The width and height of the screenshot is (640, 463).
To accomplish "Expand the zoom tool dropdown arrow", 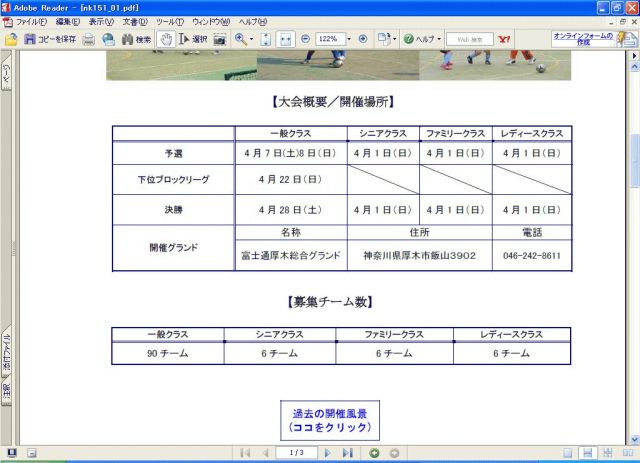I will pos(252,39).
